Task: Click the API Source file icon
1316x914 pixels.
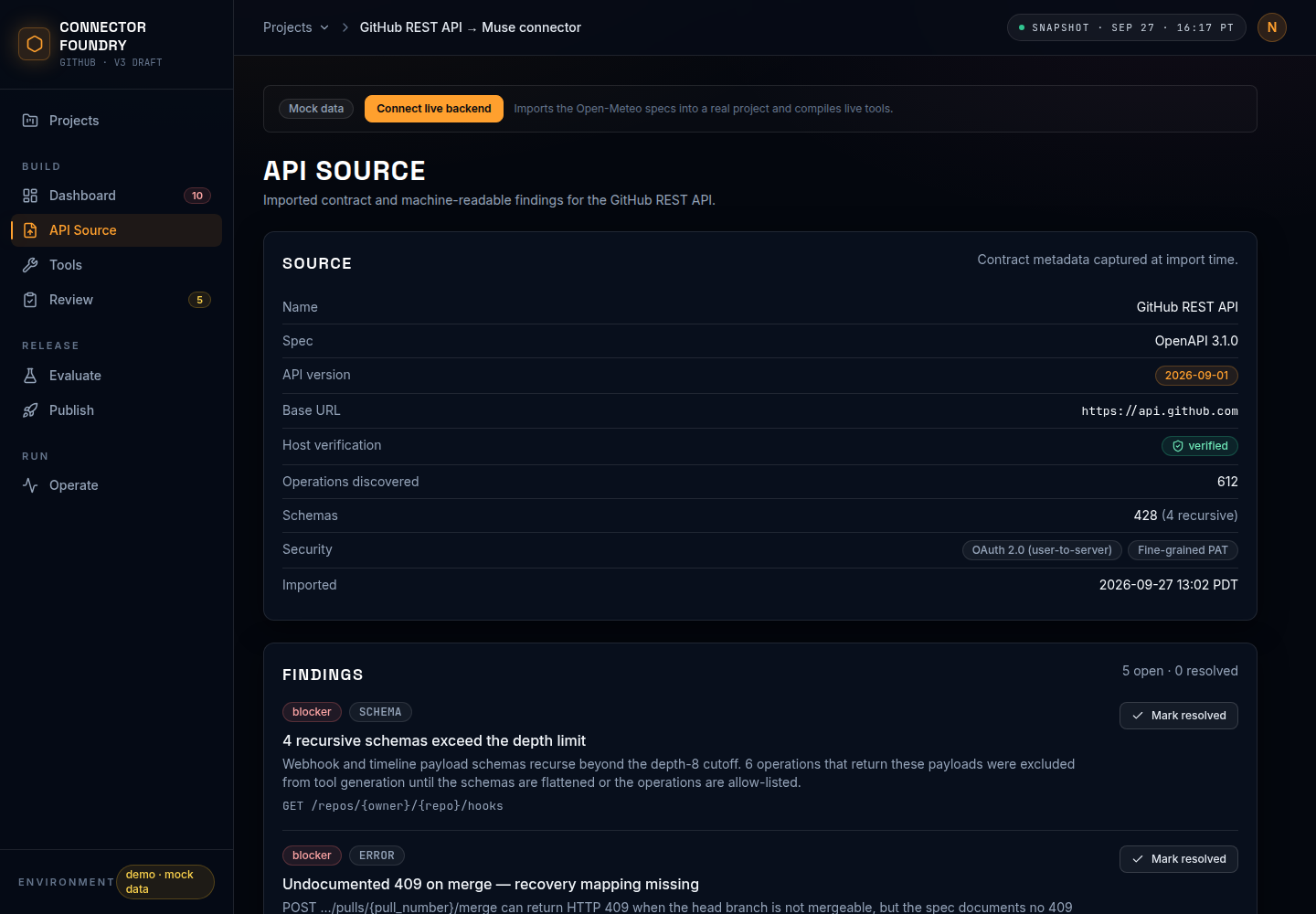Action: tap(30, 230)
